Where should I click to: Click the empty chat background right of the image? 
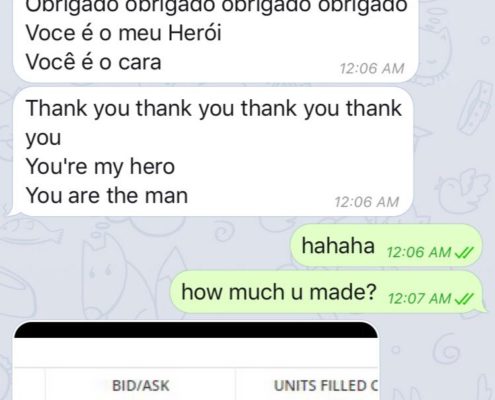coord(437,360)
